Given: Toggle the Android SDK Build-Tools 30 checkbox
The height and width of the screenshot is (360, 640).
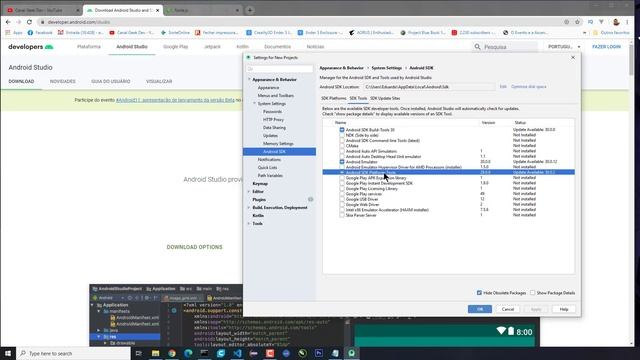Looking at the screenshot, I should pos(342,130).
